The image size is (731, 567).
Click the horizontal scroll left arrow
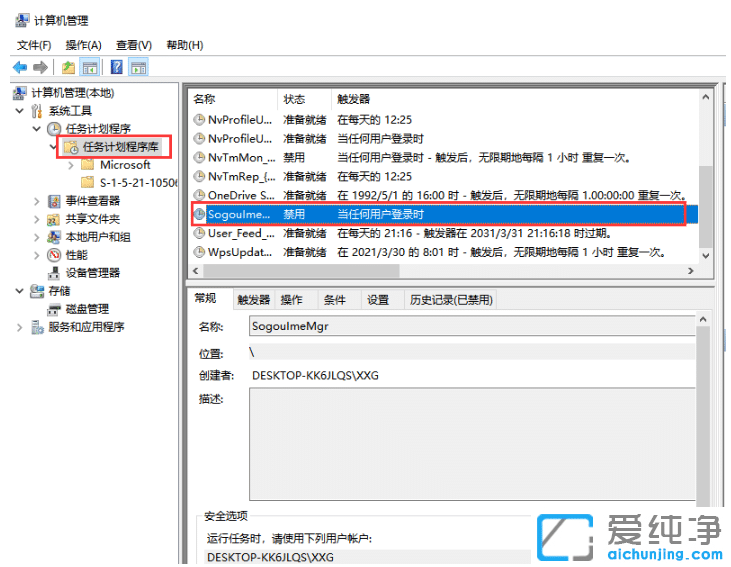tap(196, 271)
